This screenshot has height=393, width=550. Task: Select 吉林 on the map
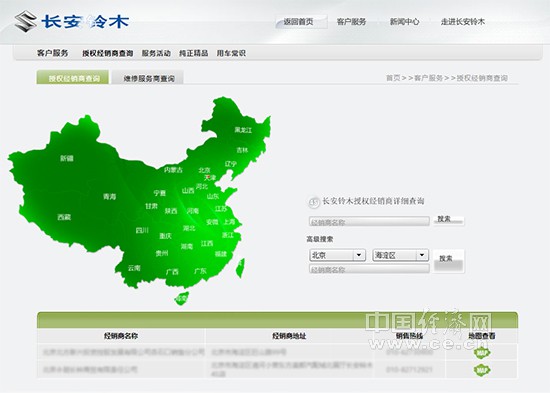pyautogui.click(x=242, y=150)
